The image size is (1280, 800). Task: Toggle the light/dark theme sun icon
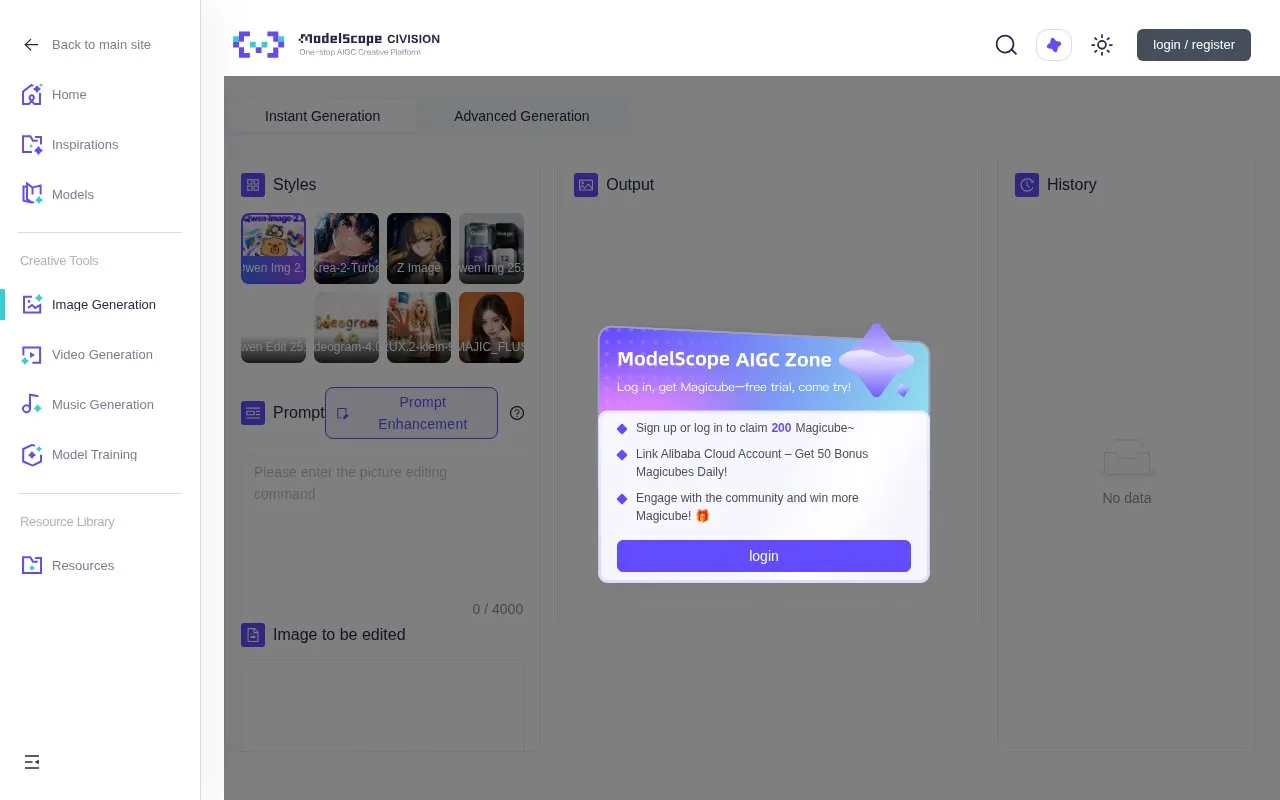click(x=1102, y=45)
